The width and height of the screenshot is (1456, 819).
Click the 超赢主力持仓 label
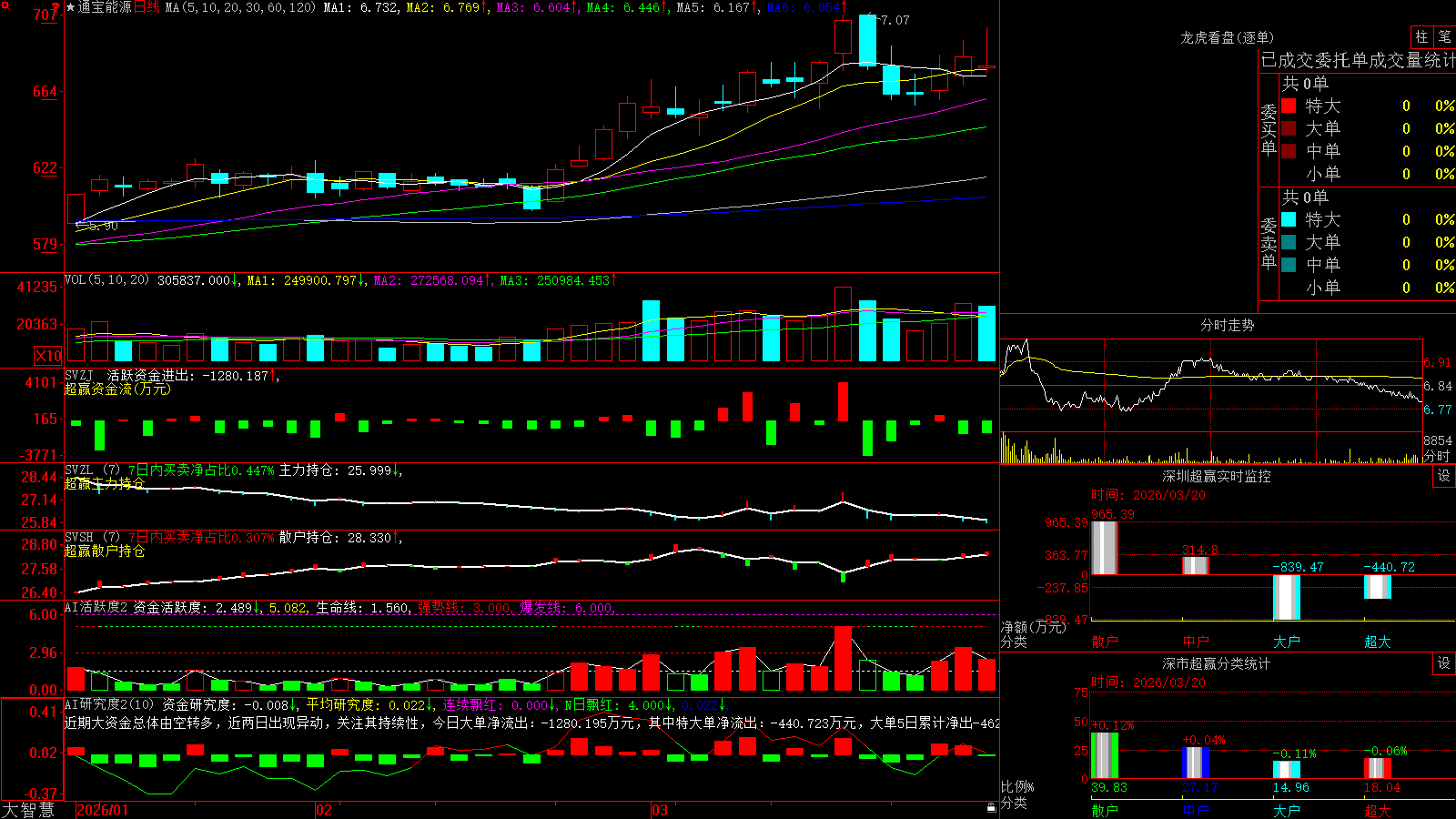click(105, 483)
